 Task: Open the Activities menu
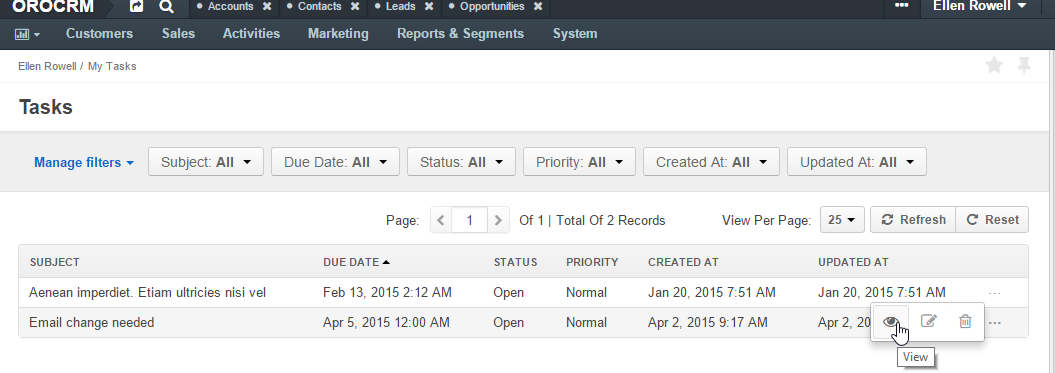[x=252, y=34]
